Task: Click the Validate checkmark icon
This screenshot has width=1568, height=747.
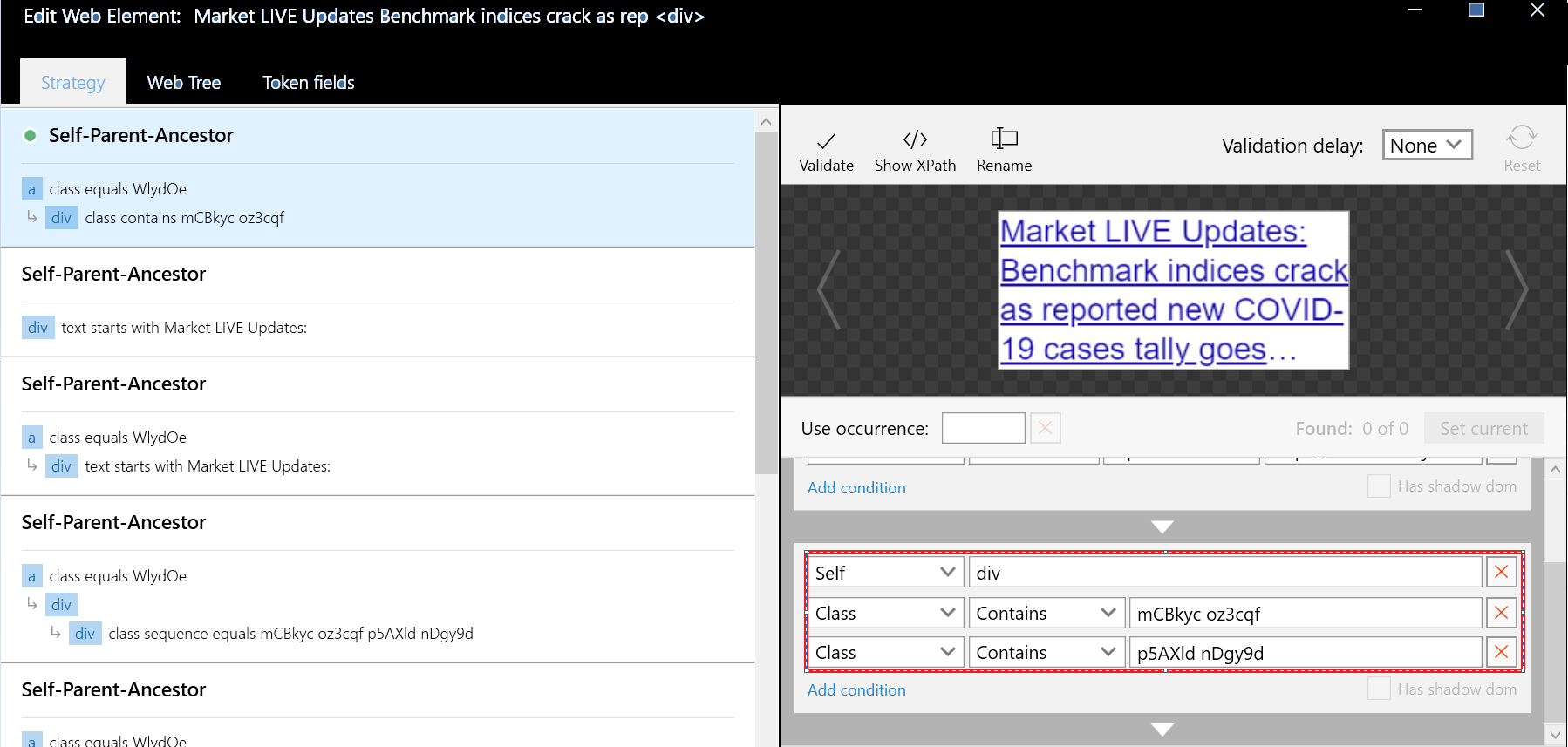Action: point(826,140)
